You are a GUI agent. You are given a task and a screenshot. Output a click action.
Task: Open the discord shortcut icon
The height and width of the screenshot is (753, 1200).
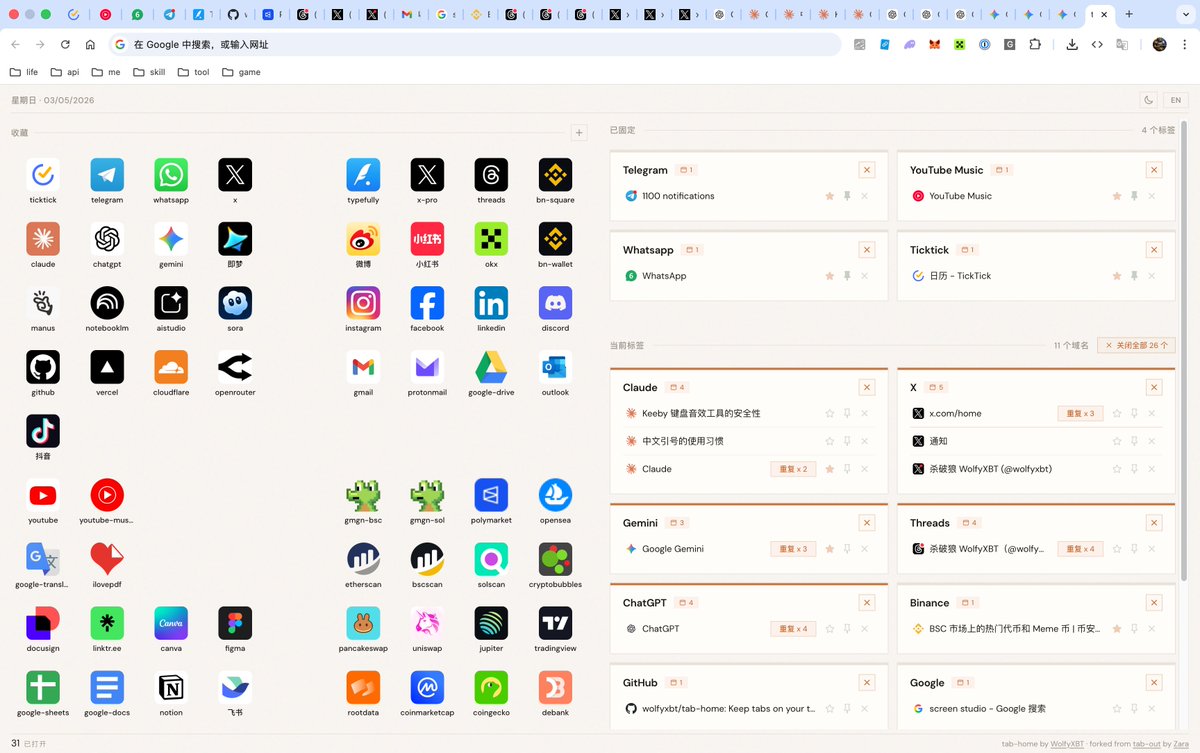pyautogui.click(x=555, y=303)
